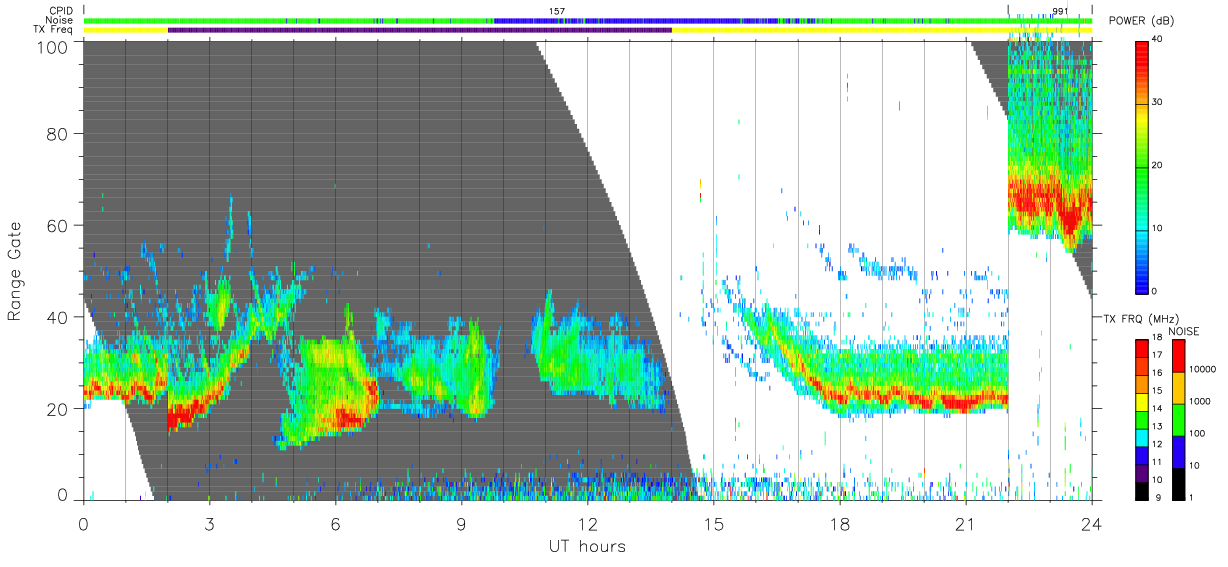Click the noise legend tick "1000"
This screenshot has height=567, width=1228.
[x=1202, y=402]
